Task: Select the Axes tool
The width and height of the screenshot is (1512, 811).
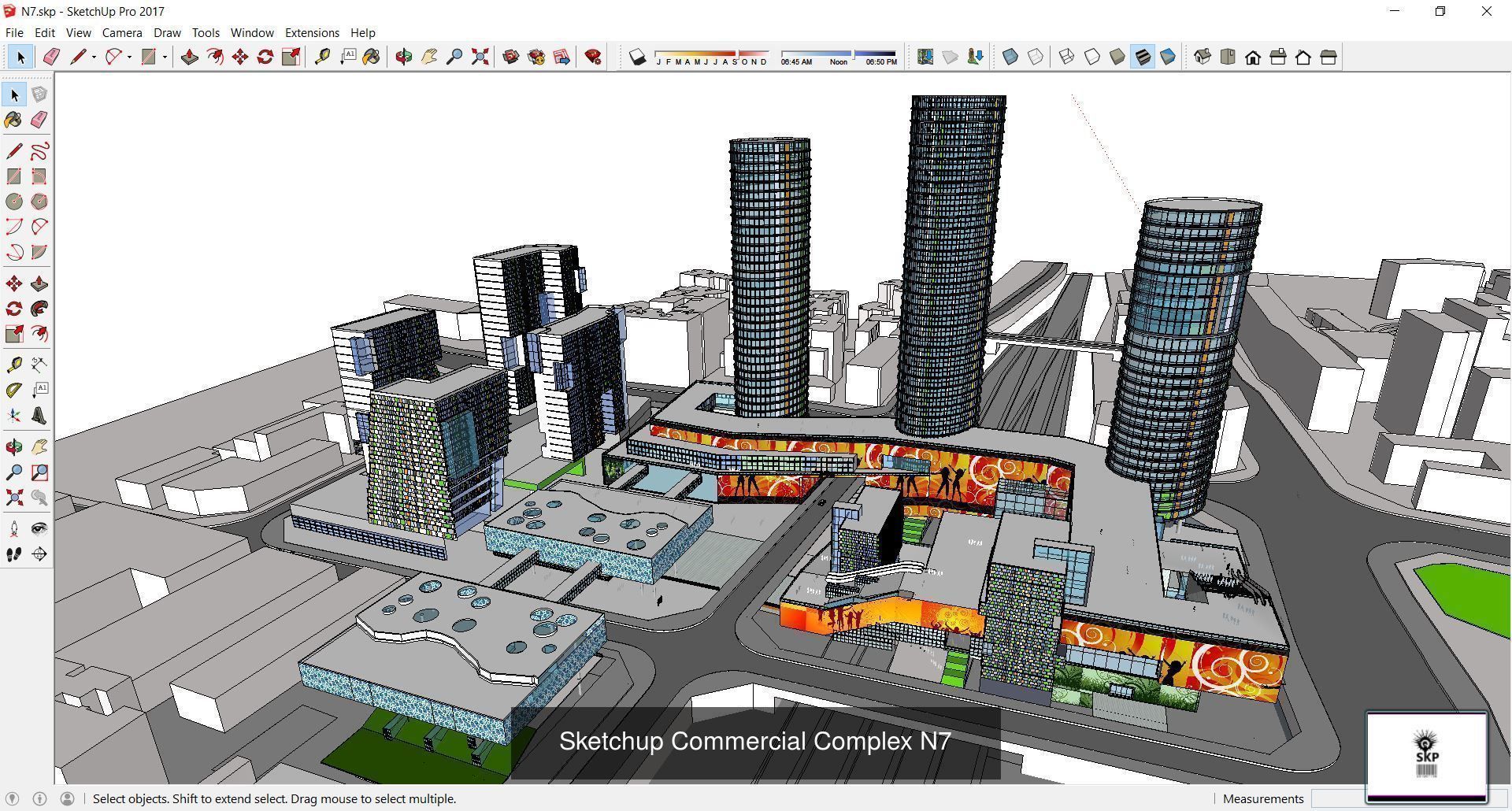Action: point(14,416)
